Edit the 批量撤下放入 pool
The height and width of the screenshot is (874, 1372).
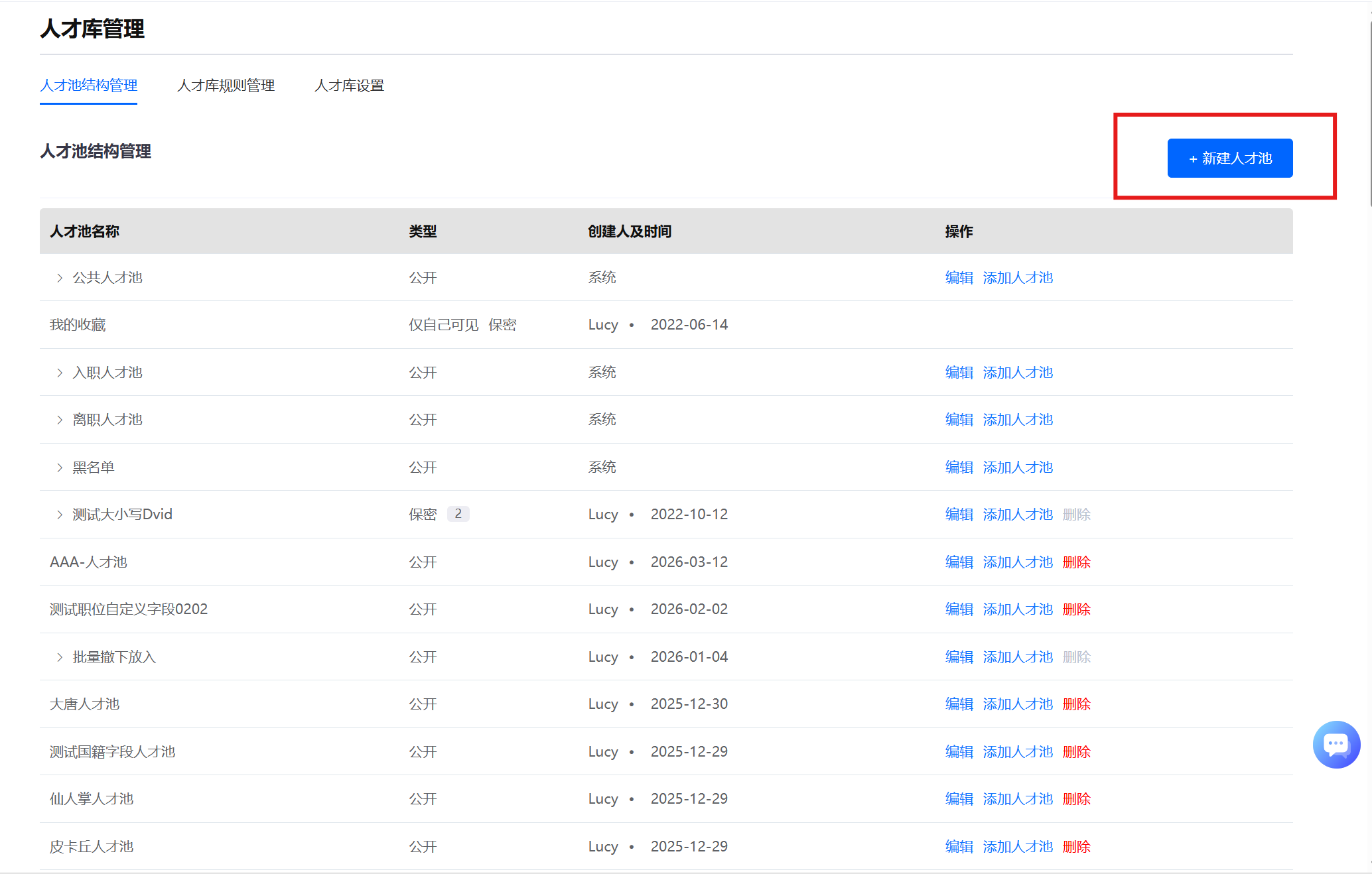(959, 657)
